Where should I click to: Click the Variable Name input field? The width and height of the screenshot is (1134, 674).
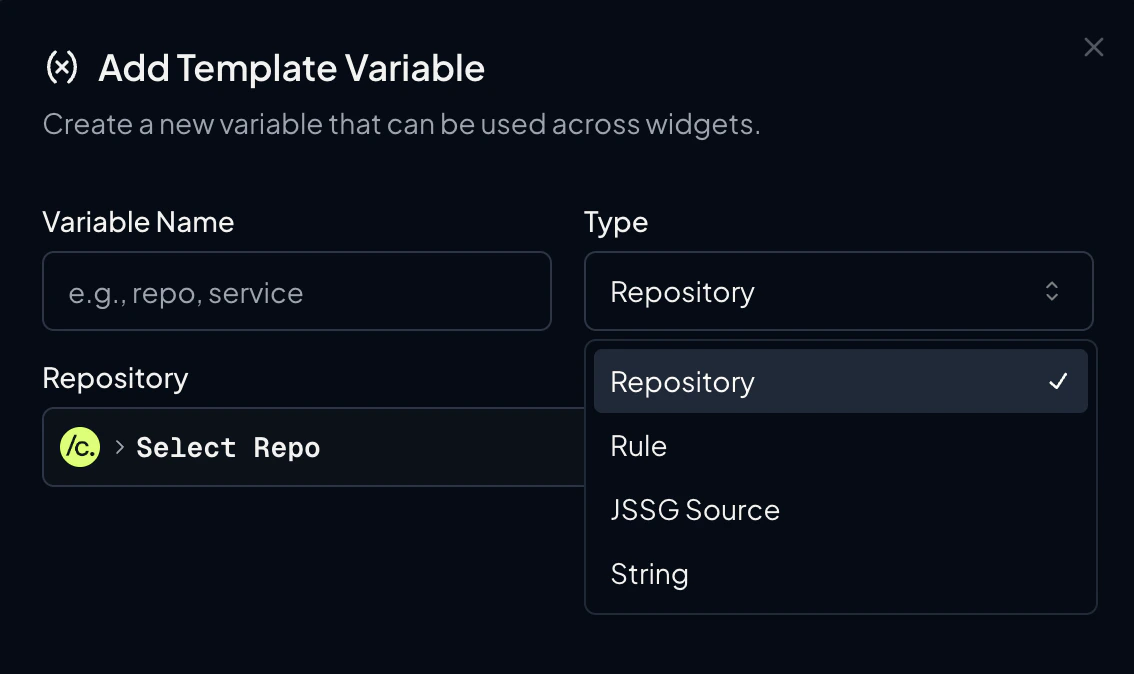tap(296, 291)
